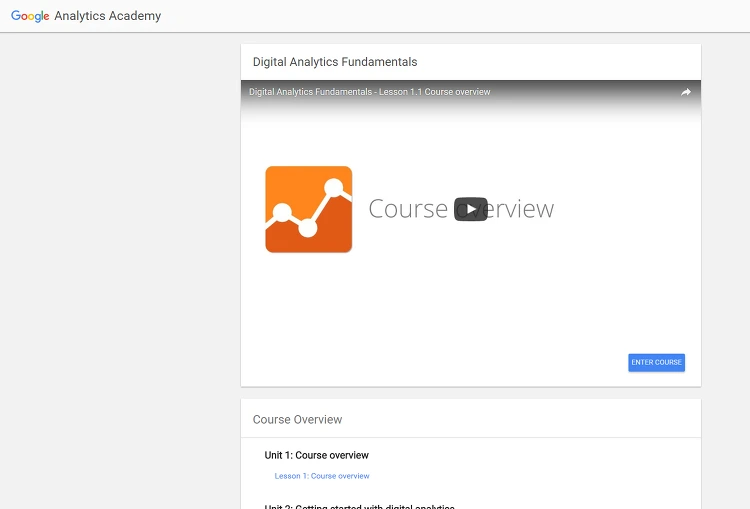
Task: Click the share arrow icon on the video
Action: pyautogui.click(x=686, y=92)
